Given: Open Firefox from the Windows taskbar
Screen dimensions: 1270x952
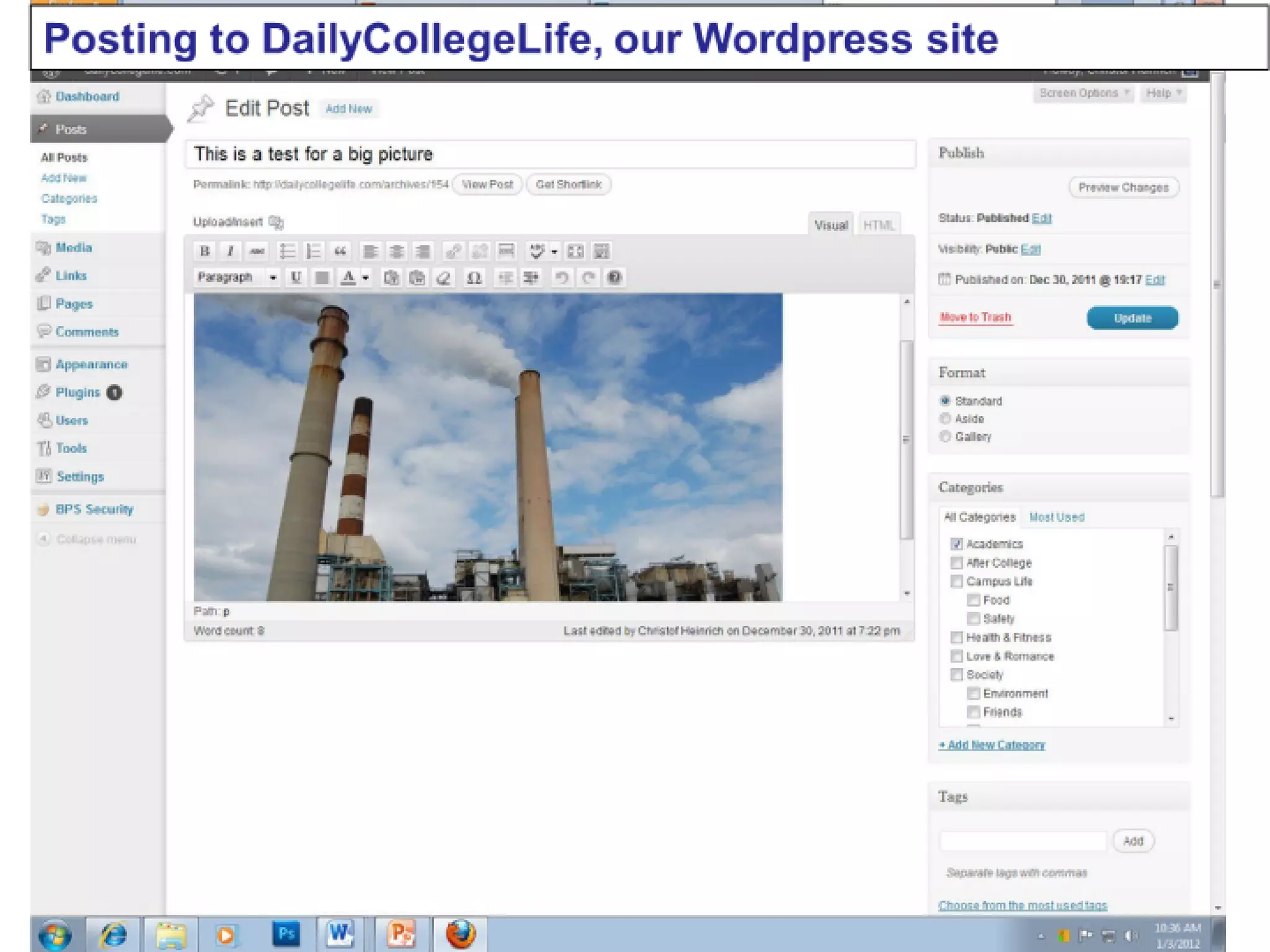Looking at the screenshot, I should [461, 934].
